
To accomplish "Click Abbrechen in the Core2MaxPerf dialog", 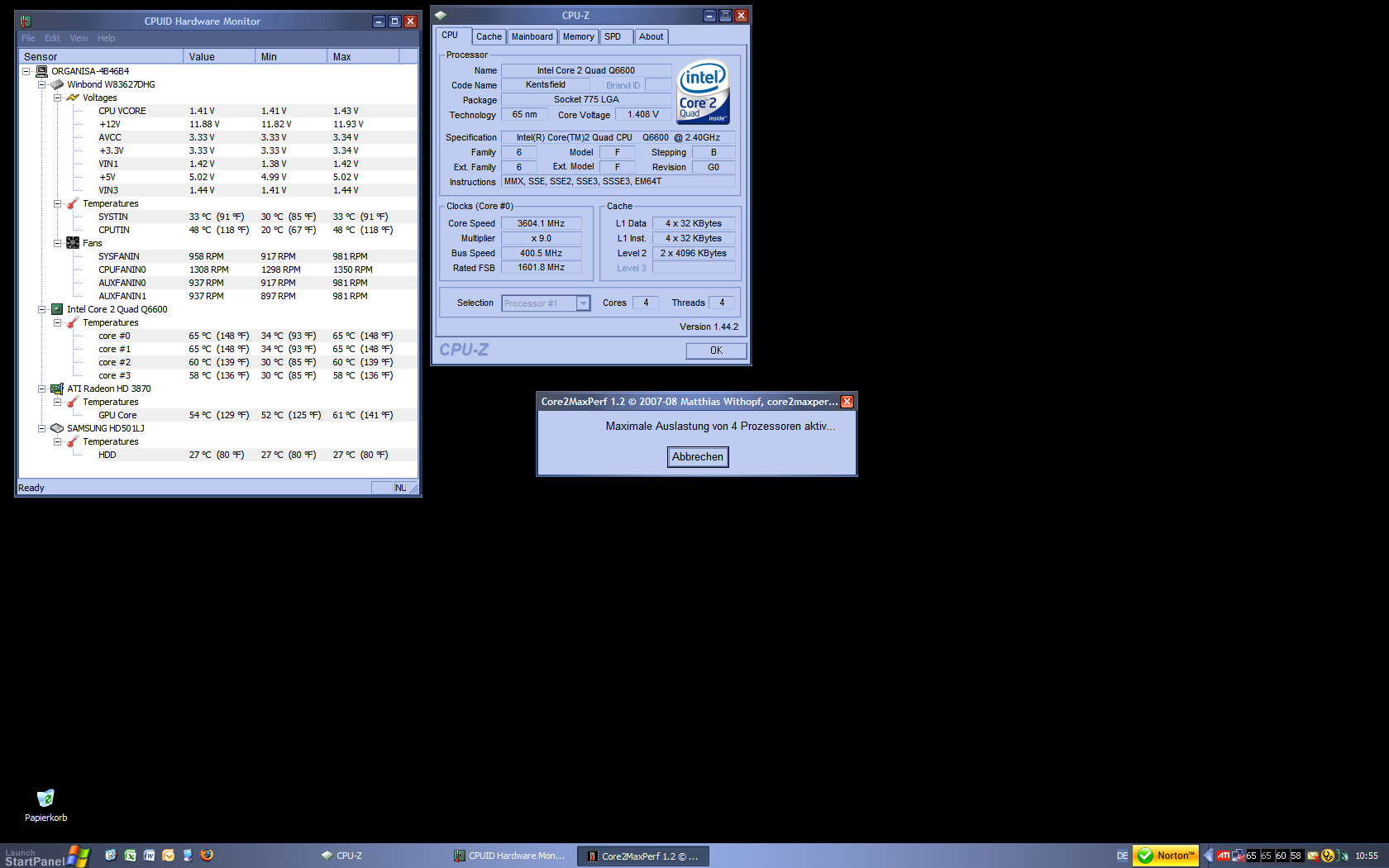I will (698, 457).
